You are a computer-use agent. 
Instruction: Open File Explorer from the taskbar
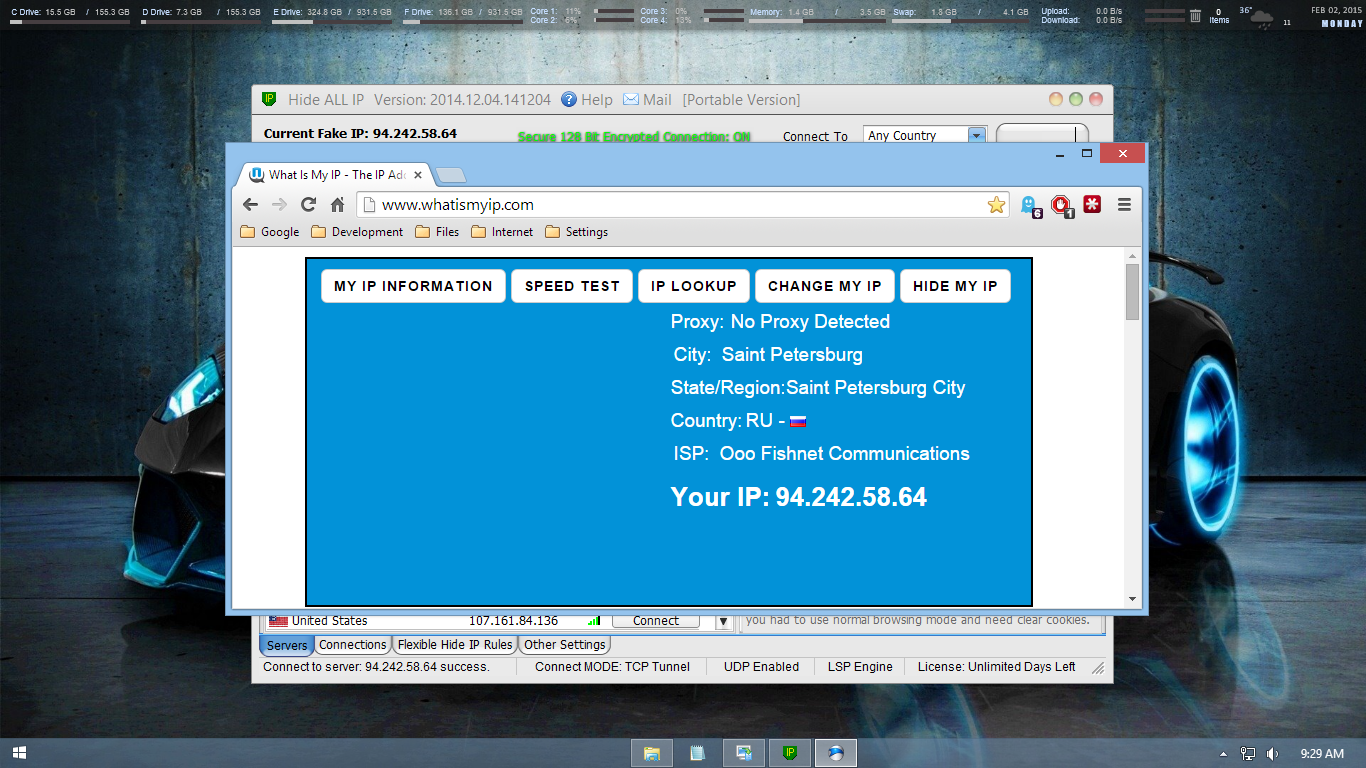coord(652,753)
